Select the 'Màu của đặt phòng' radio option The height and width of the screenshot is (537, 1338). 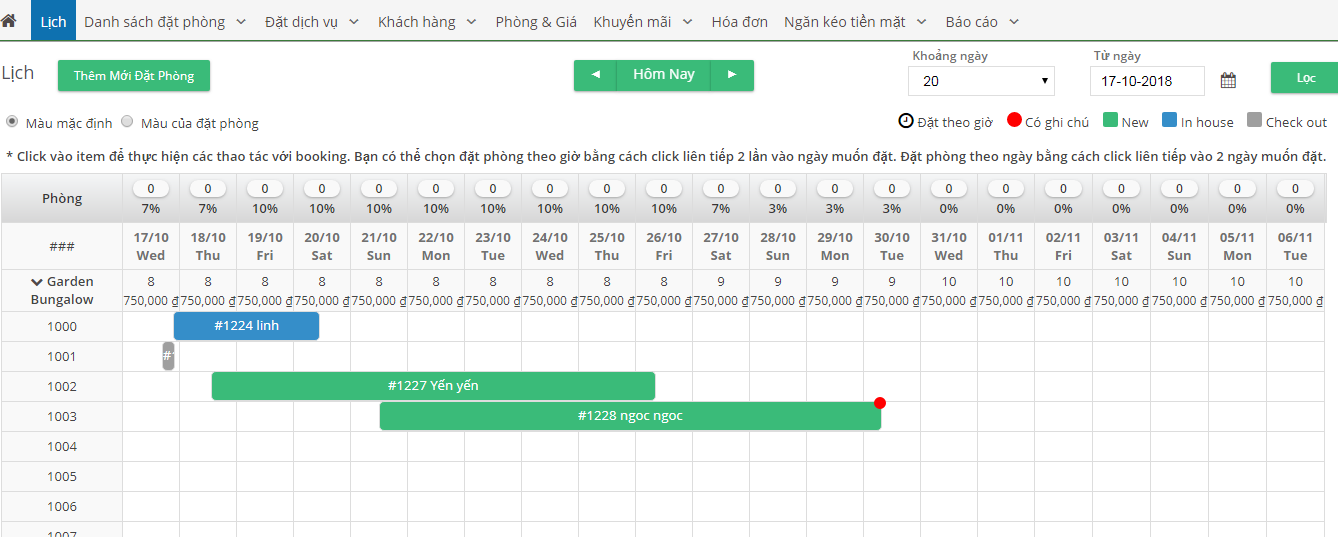(x=127, y=122)
